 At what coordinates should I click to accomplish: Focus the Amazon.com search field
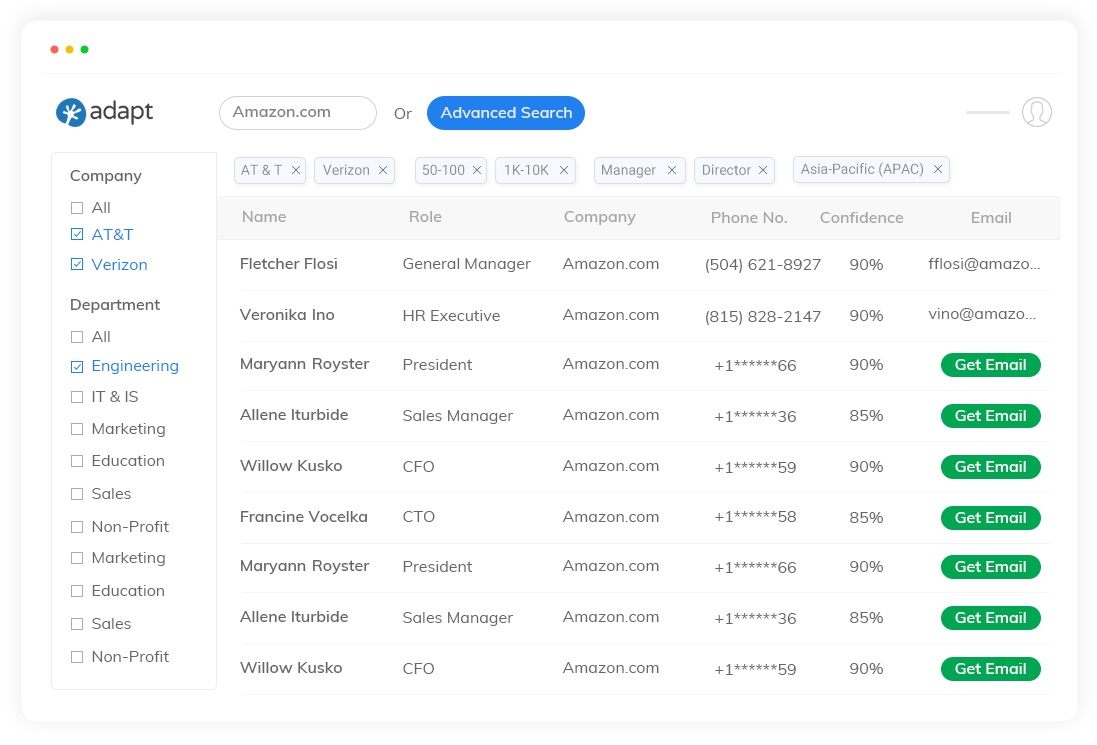pyautogui.click(x=297, y=113)
